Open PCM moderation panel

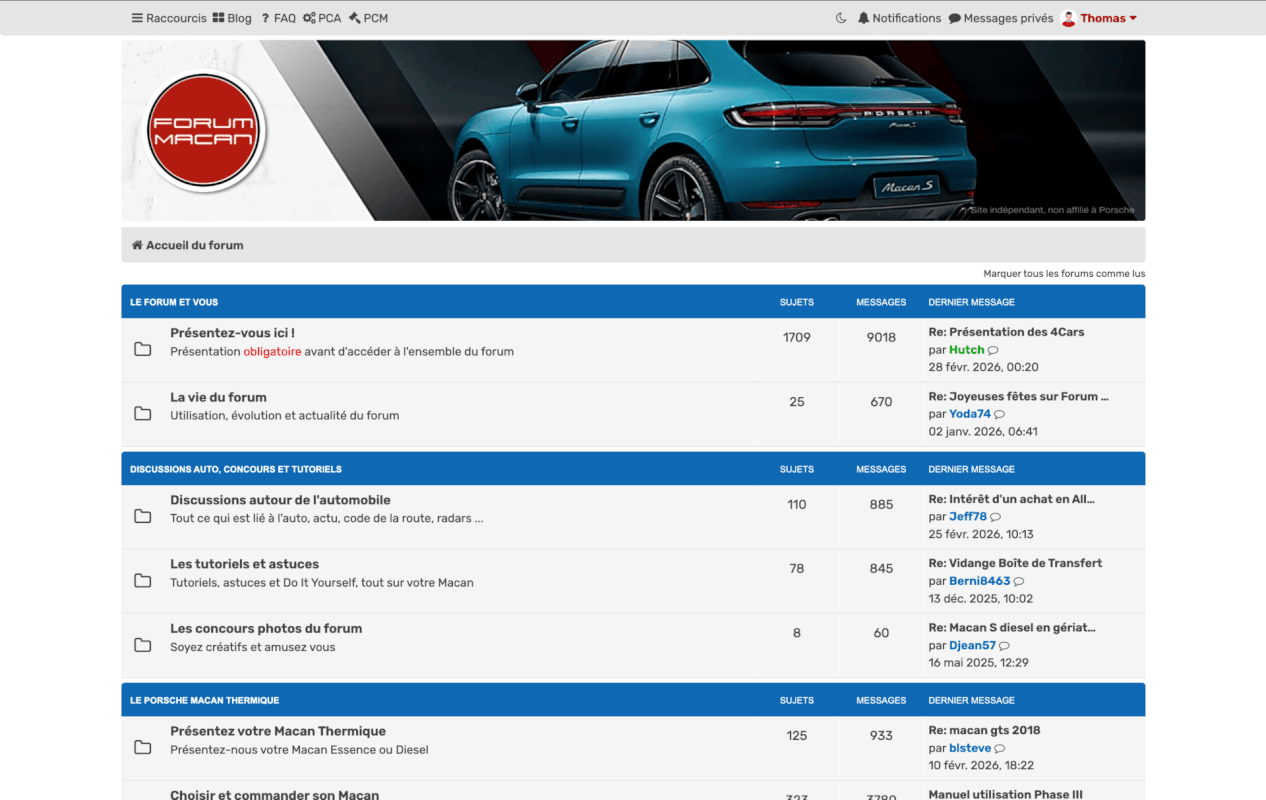tap(368, 18)
